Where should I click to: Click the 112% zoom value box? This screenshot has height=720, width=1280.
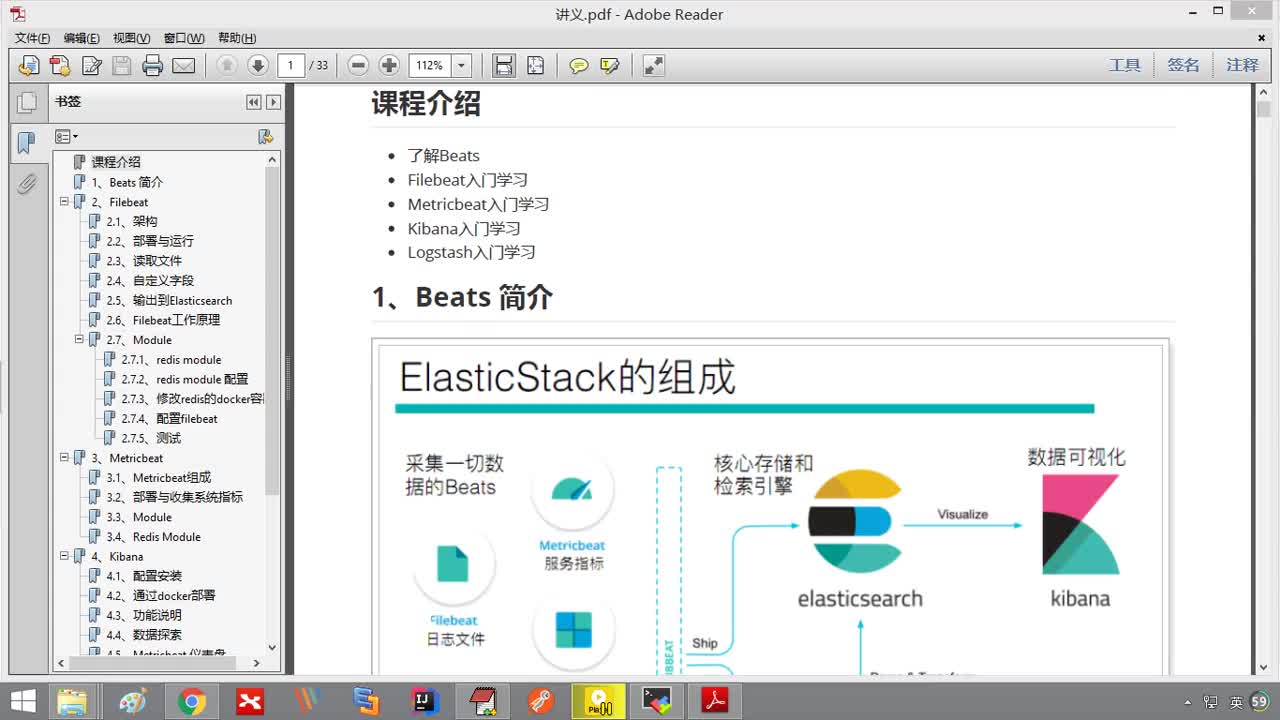tap(430, 66)
